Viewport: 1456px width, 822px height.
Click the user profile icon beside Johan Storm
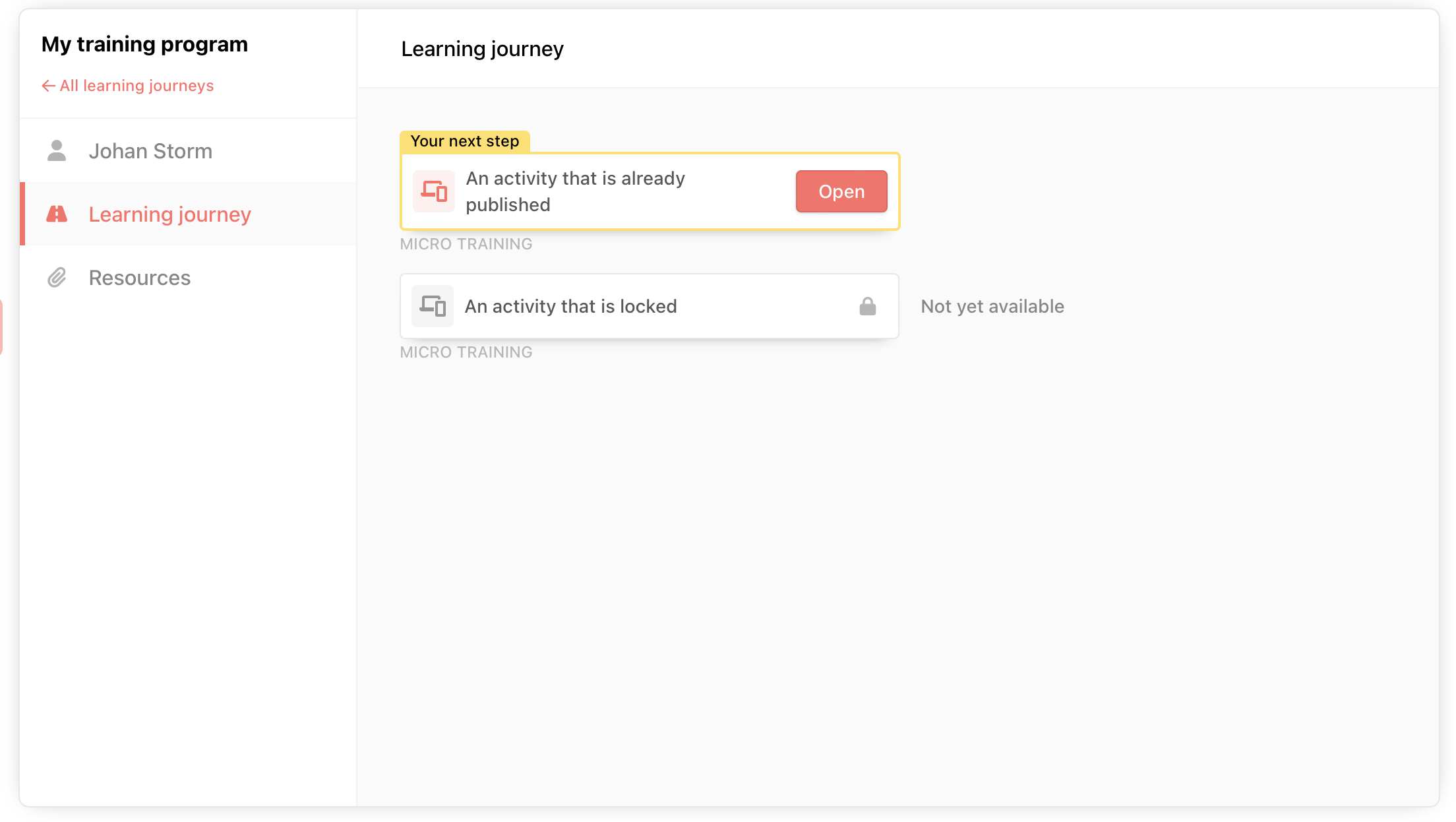pyautogui.click(x=57, y=151)
